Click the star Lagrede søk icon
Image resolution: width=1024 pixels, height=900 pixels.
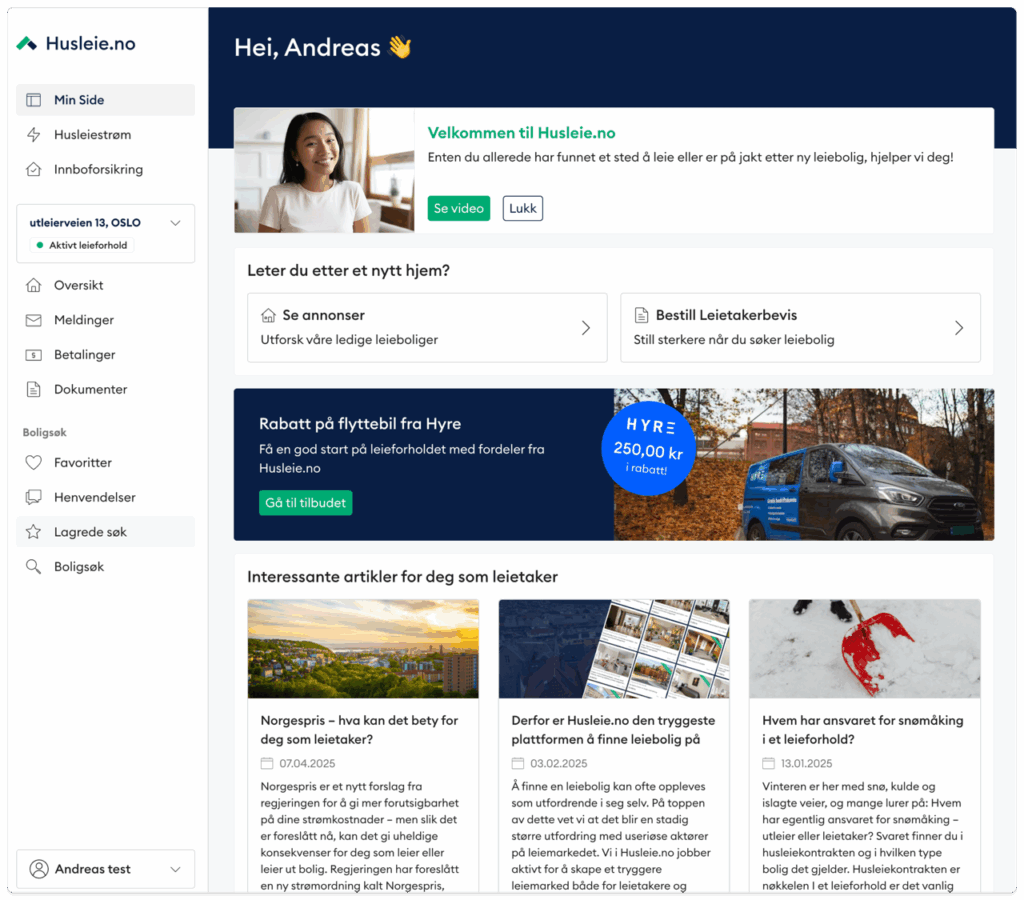[x=34, y=532]
